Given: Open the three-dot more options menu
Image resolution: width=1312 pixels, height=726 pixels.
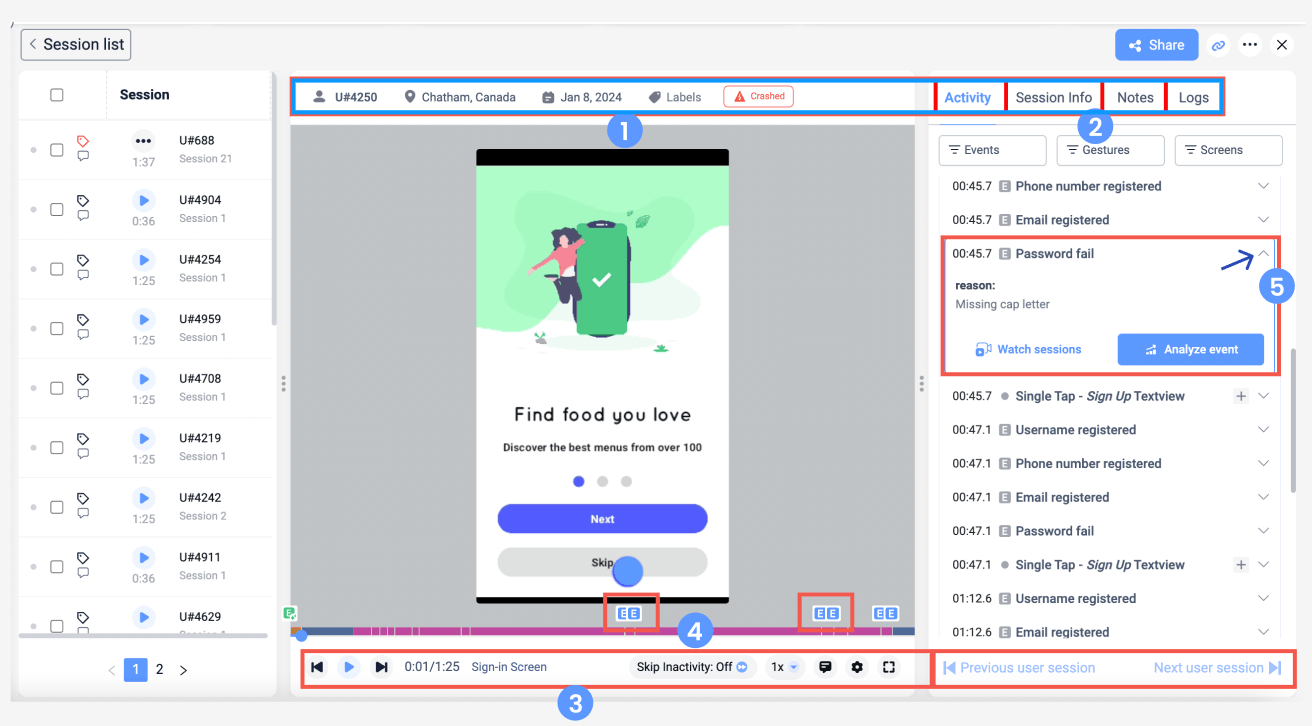Looking at the screenshot, I should (1250, 44).
